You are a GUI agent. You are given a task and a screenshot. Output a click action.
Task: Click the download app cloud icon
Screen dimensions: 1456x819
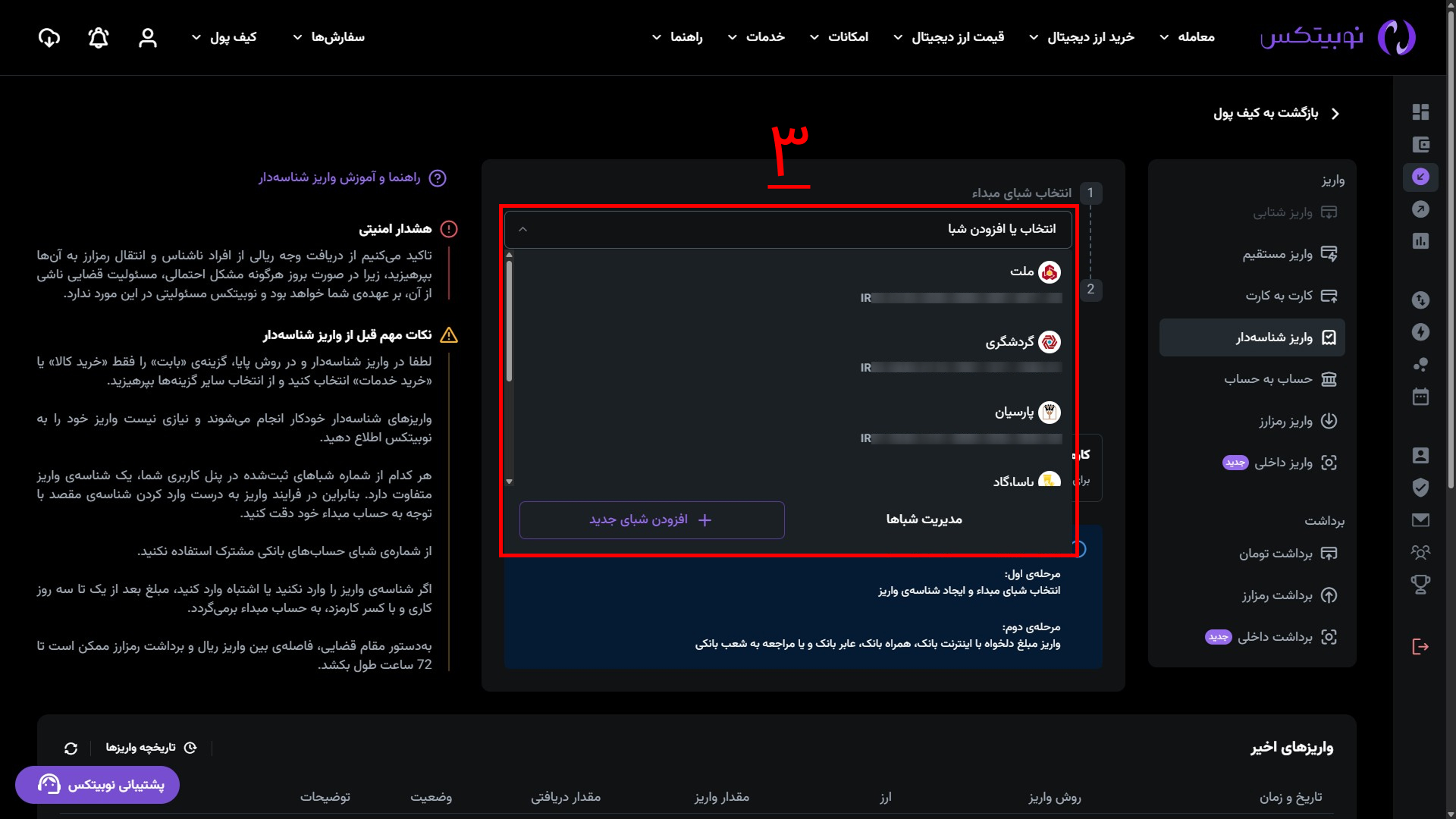point(49,38)
